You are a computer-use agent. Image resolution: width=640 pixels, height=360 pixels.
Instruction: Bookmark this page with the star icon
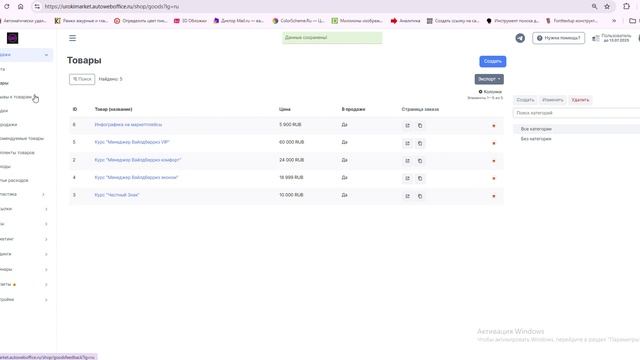pyautogui.click(x=607, y=7)
